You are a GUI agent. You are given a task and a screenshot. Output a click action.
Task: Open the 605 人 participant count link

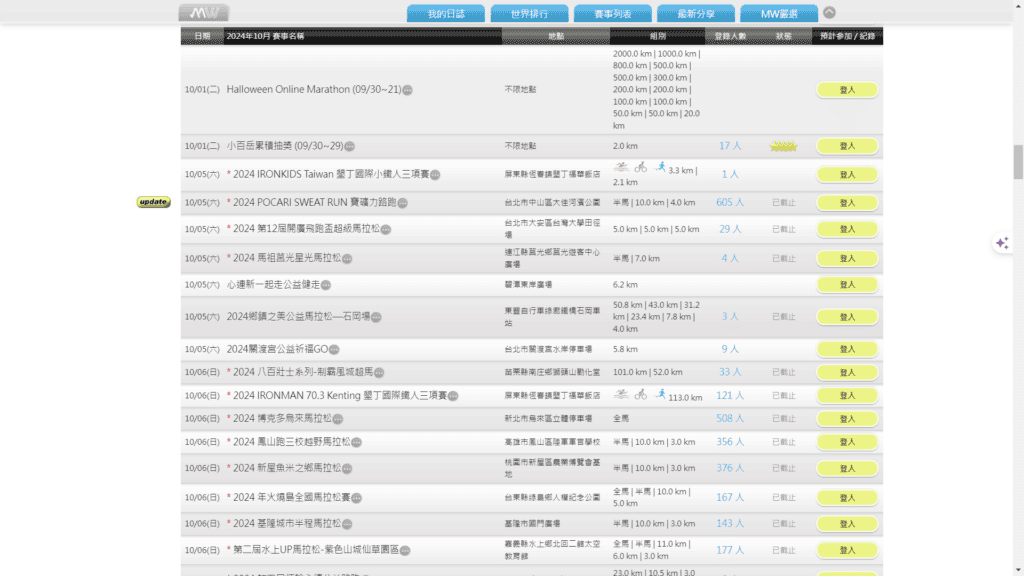[x=730, y=202]
